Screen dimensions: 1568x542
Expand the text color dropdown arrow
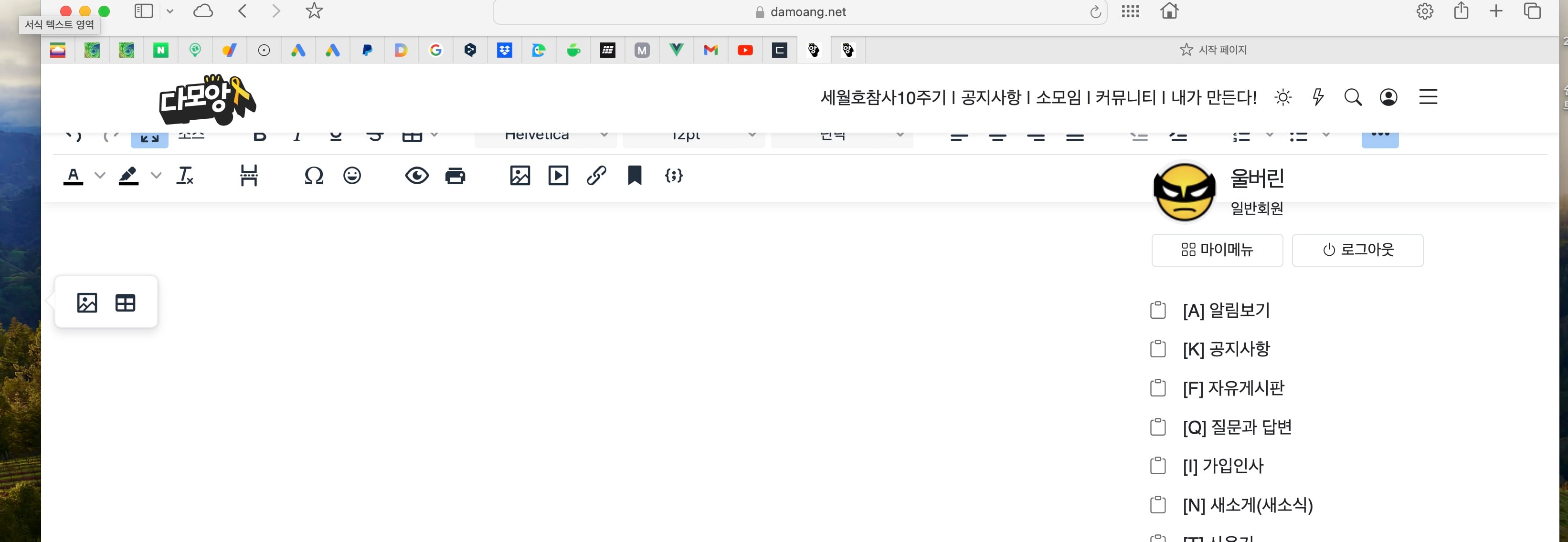(100, 176)
